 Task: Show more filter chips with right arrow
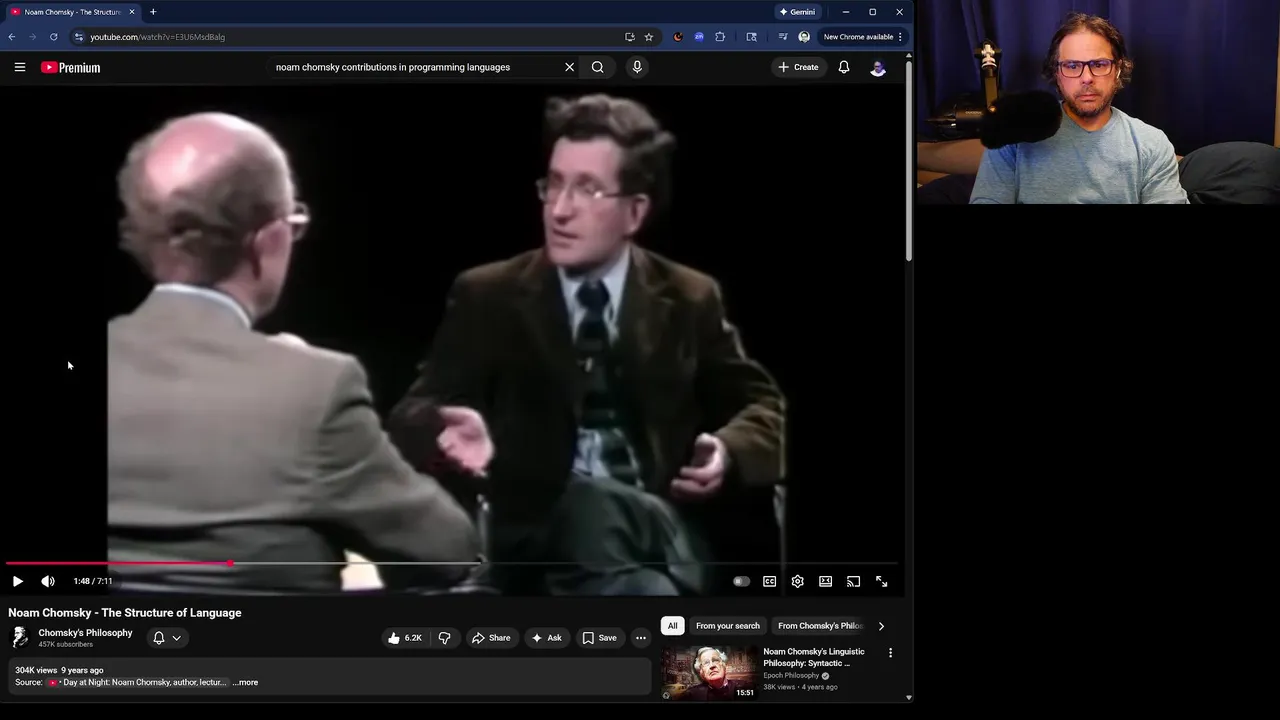click(x=881, y=626)
